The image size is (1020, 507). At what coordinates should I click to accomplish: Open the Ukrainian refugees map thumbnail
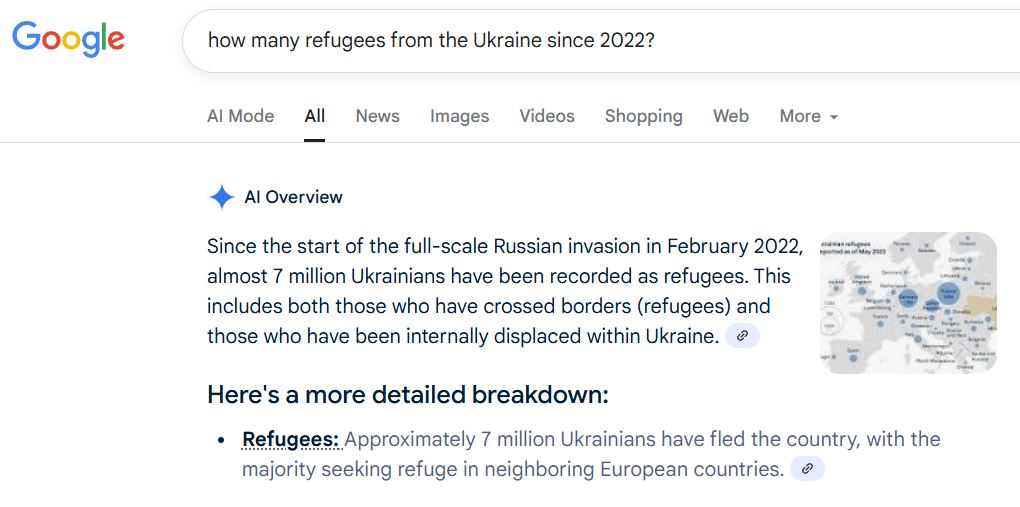tap(907, 302)
